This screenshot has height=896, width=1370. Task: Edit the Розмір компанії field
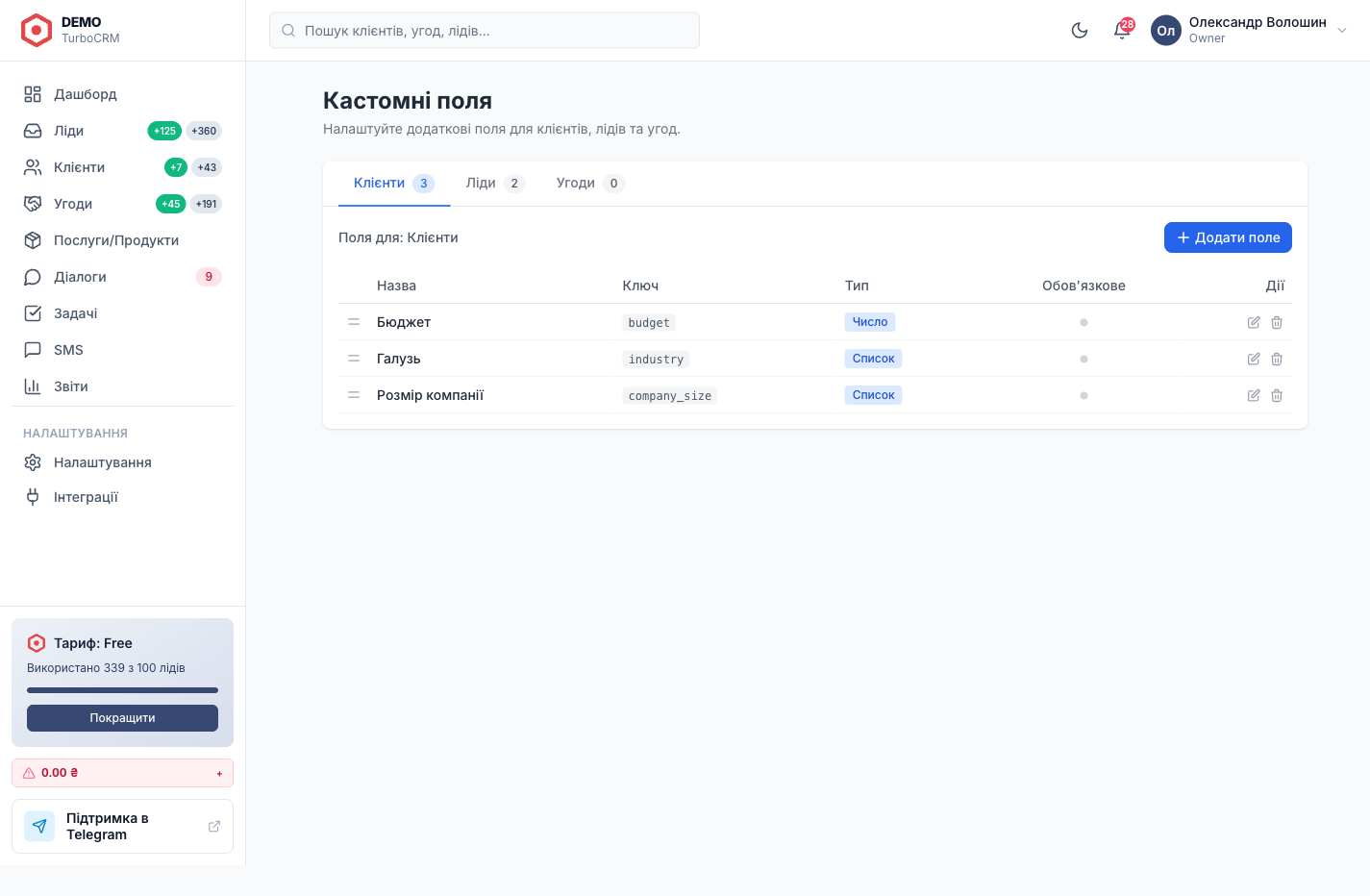click(x=1254, y=395)
